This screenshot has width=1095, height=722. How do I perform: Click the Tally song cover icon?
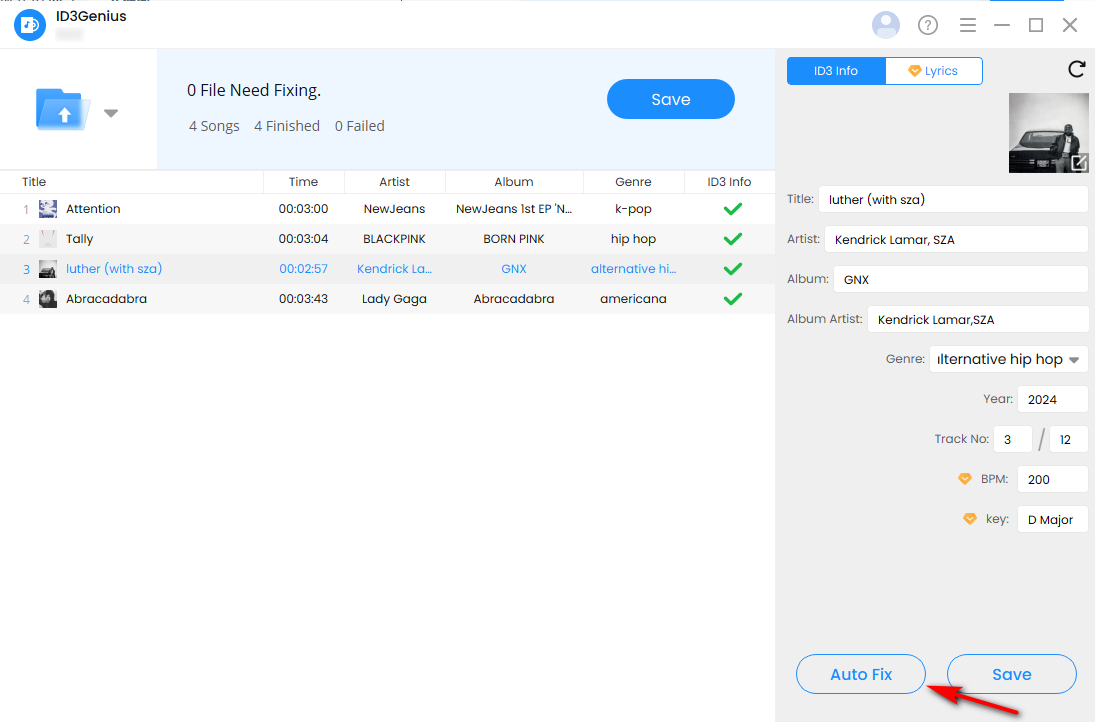(x=47, y=239)
